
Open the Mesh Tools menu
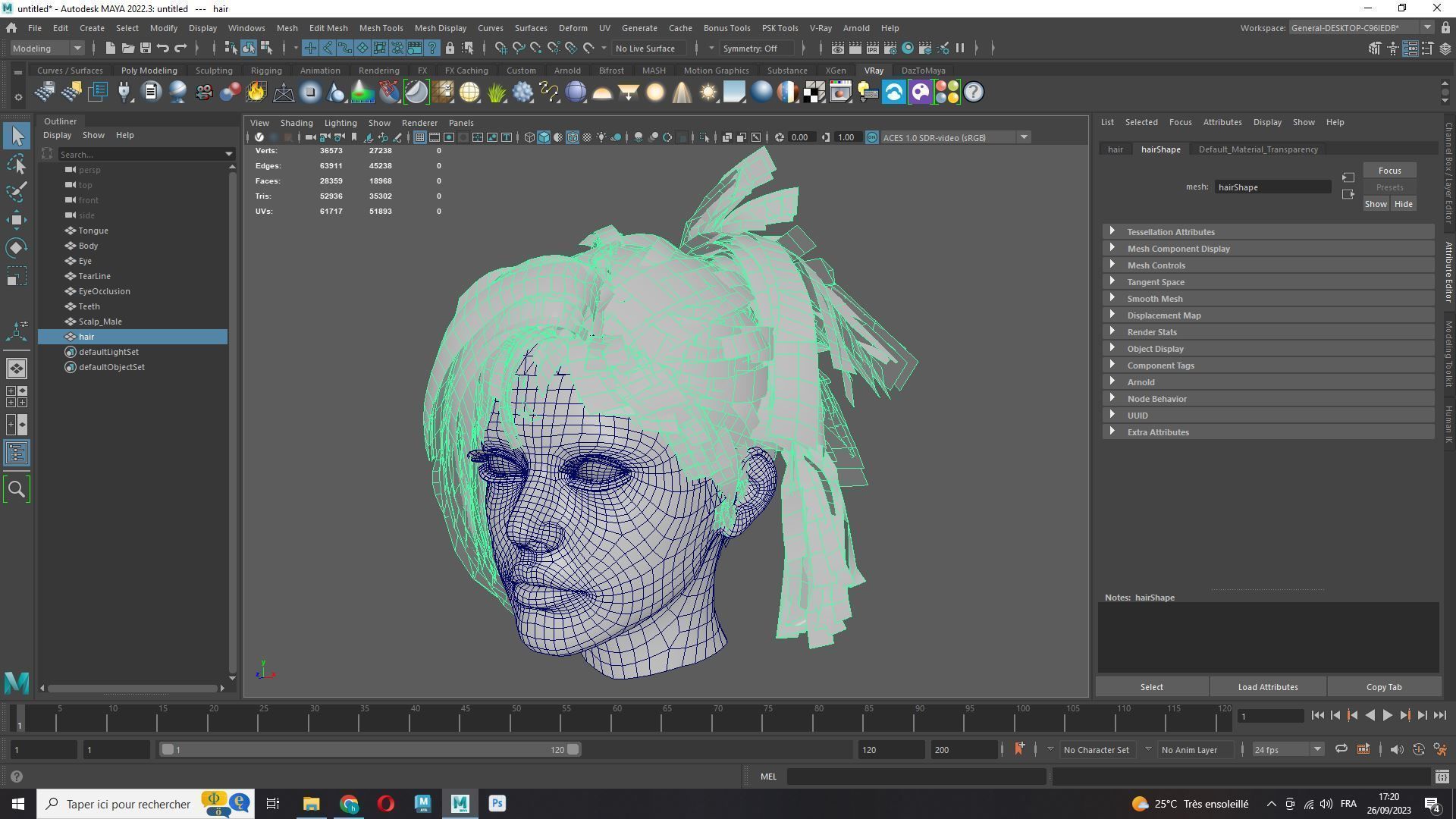pos(381,27)
